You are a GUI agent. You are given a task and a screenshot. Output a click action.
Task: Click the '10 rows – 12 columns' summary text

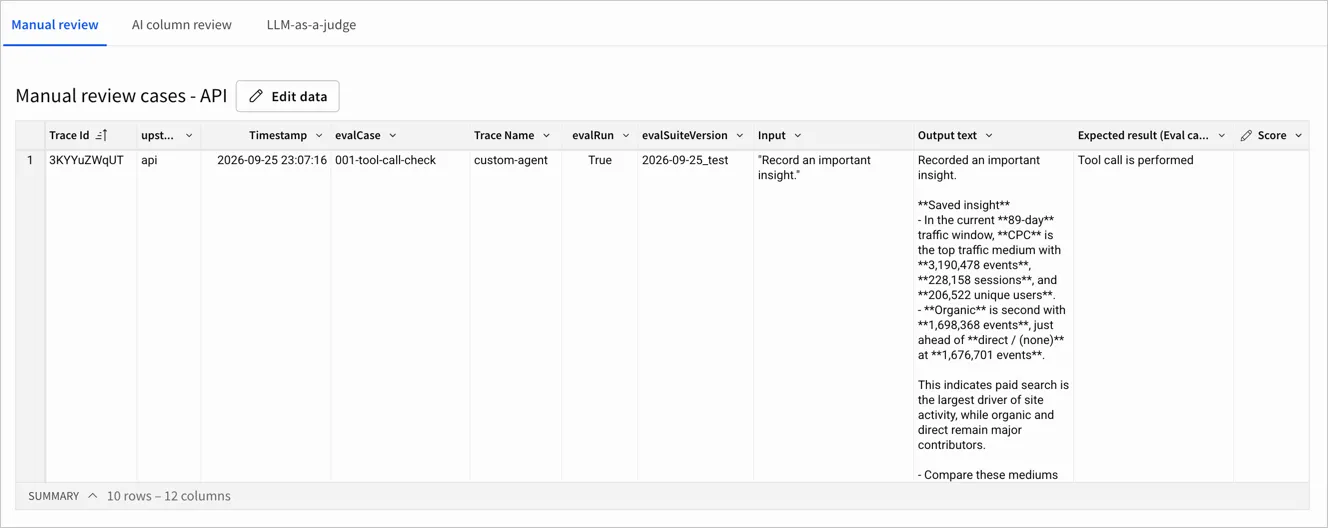(169, 496)
